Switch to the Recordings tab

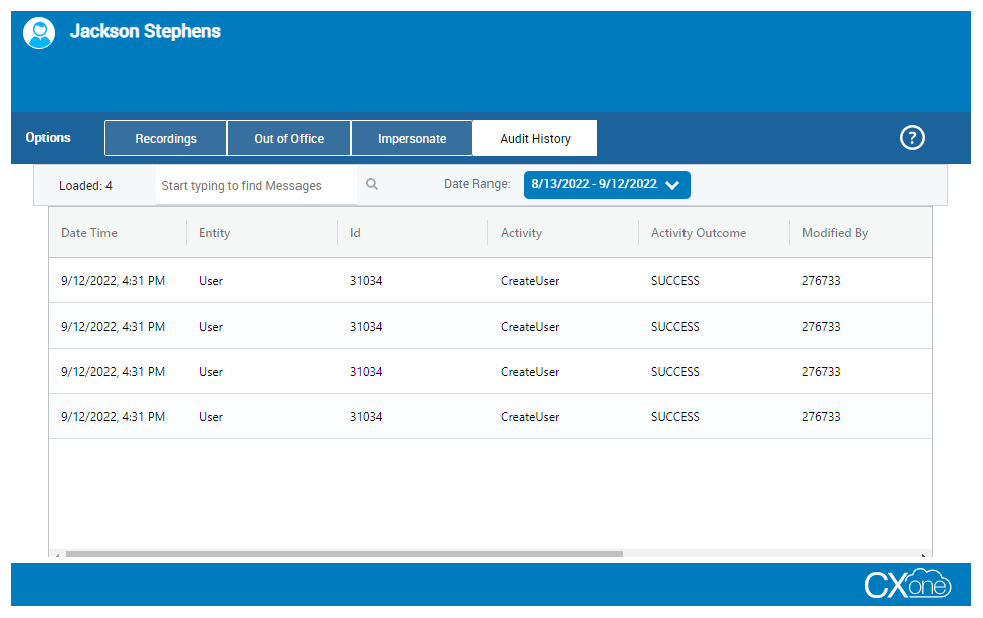(x=166, y=139)
